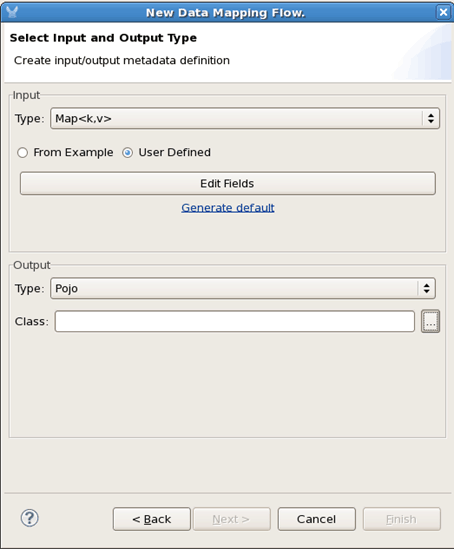
Task: Go to previous page with Back button
Action: pos(152,519)
